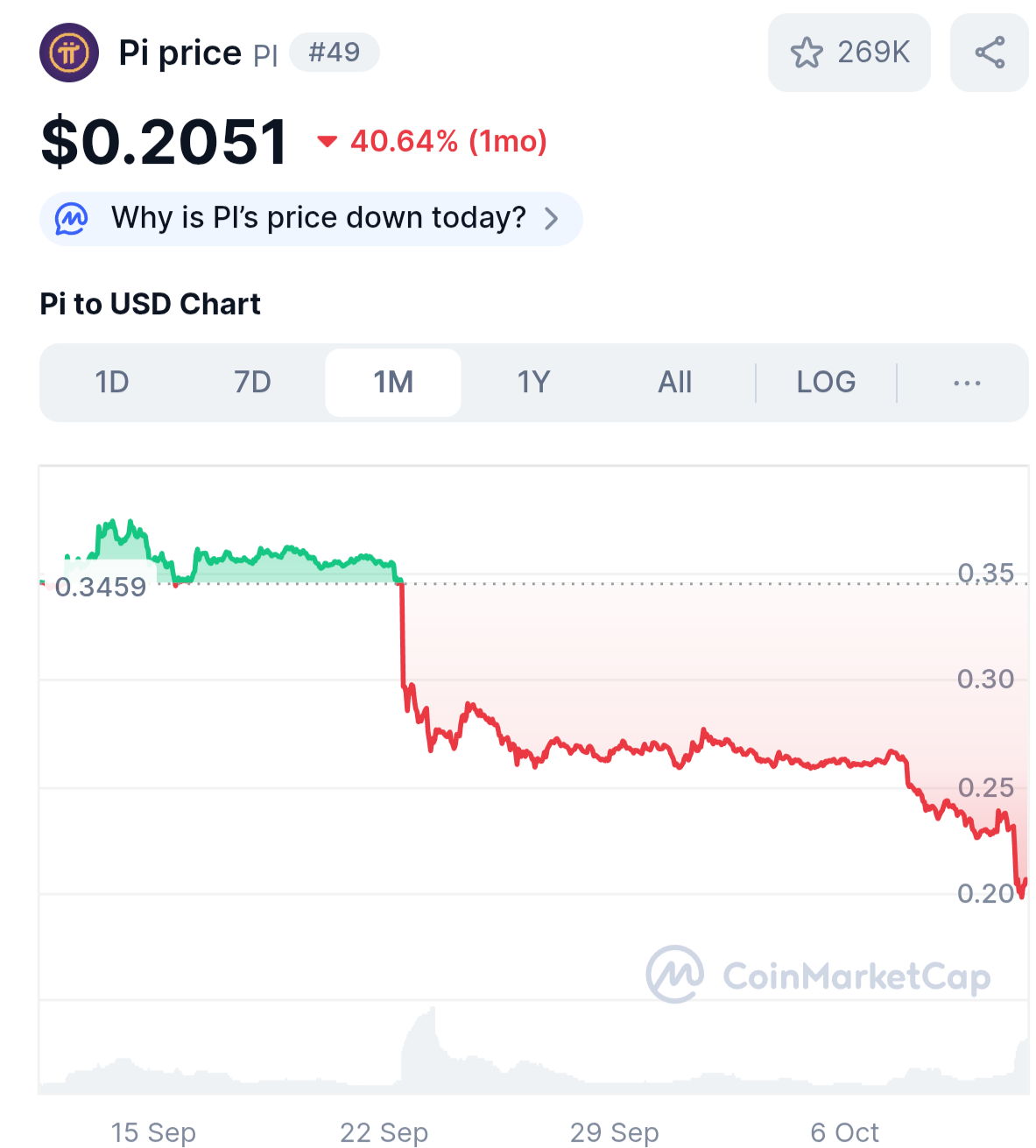Show the All time range
The width and height of the screenshot is (1036, 1148).
(x=674, y=383)
